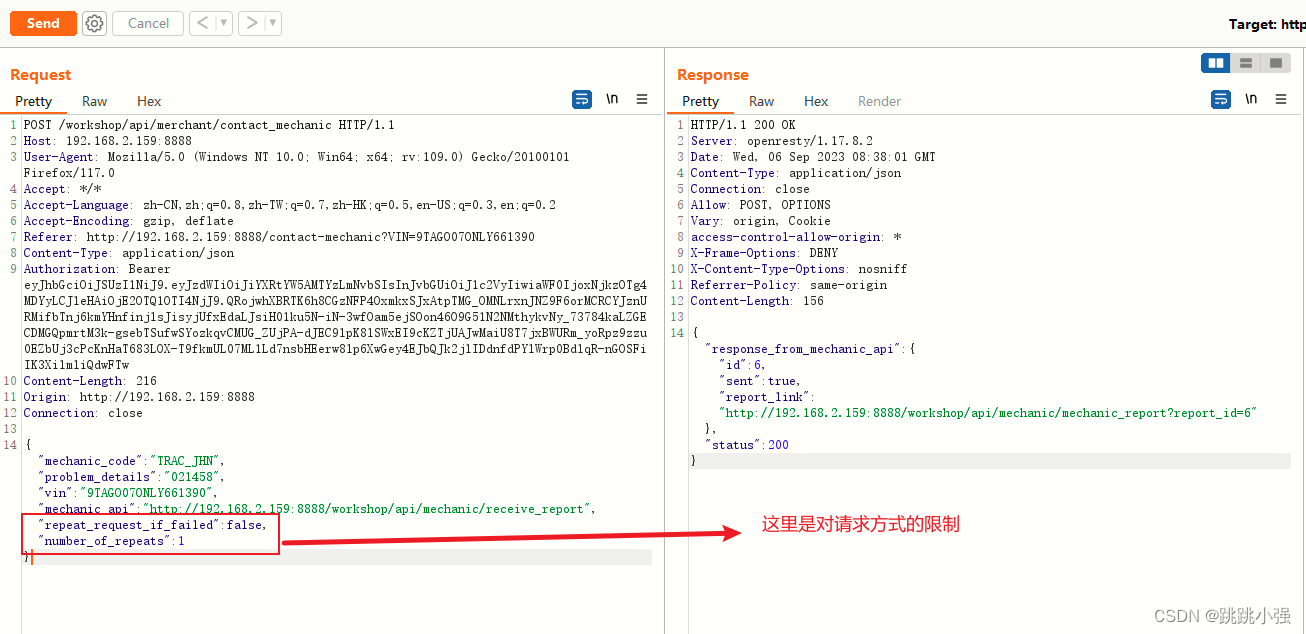The image size is (1306, 634).
Task: Click the "sent":true response line
Action: click(x=760, y=381)
